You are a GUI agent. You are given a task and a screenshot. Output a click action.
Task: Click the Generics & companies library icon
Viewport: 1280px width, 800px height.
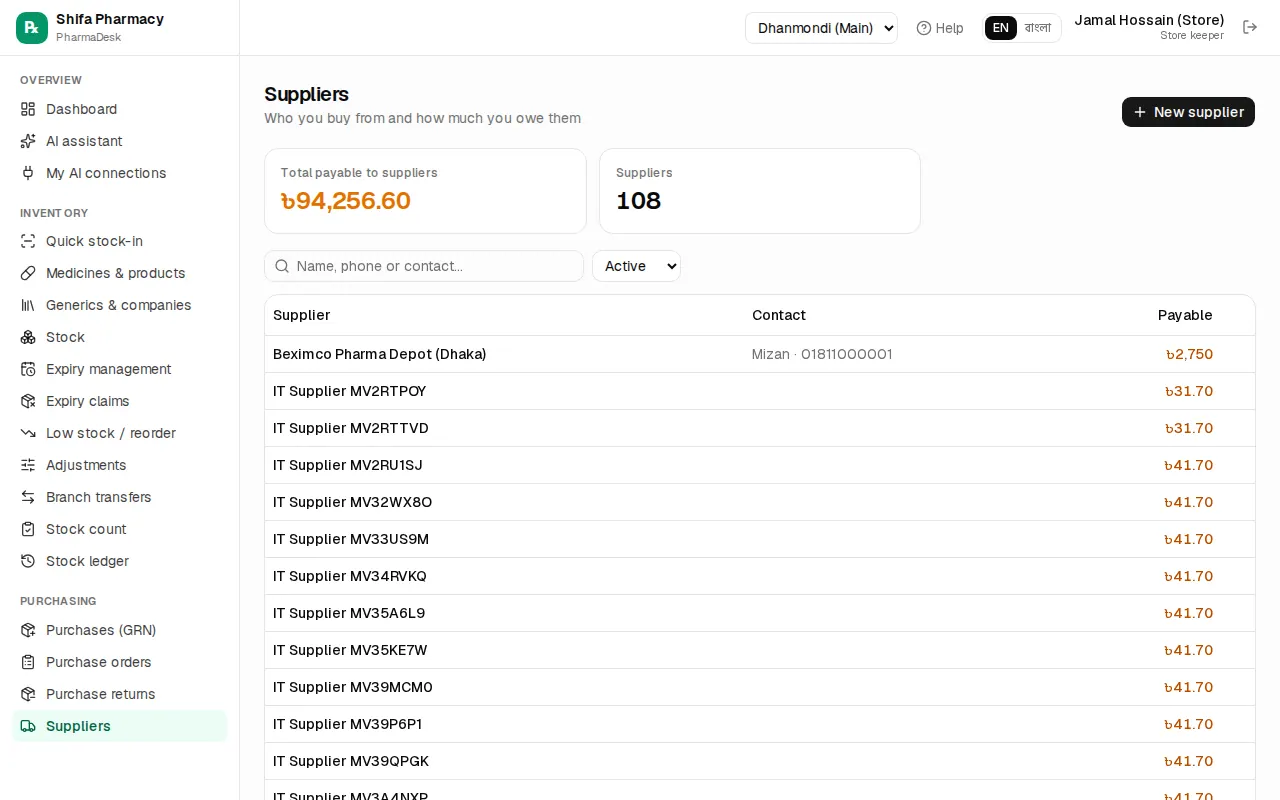tap(28, 305)
